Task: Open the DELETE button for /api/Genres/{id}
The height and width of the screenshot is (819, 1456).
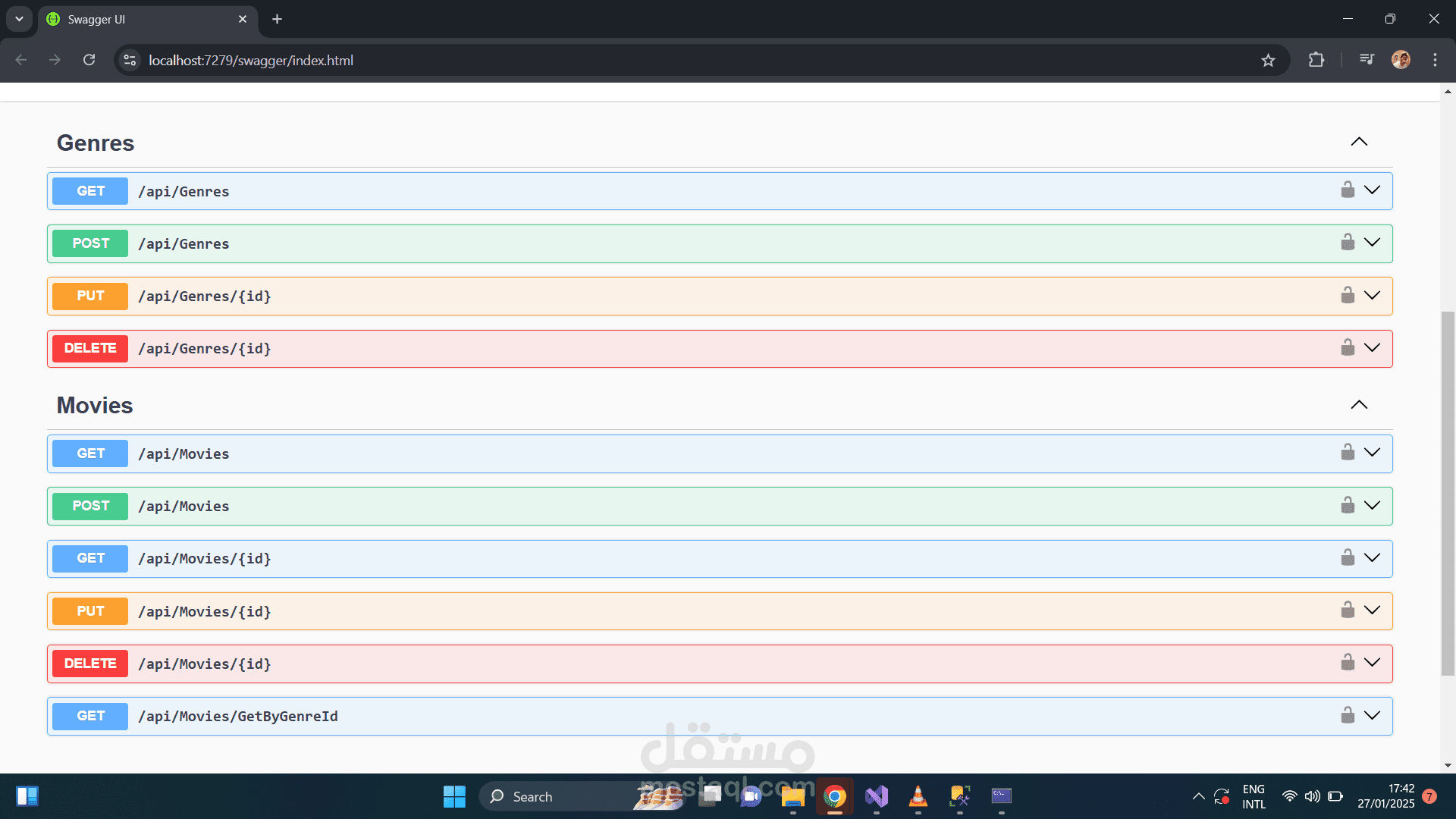Action: click(x=90, y=348)
